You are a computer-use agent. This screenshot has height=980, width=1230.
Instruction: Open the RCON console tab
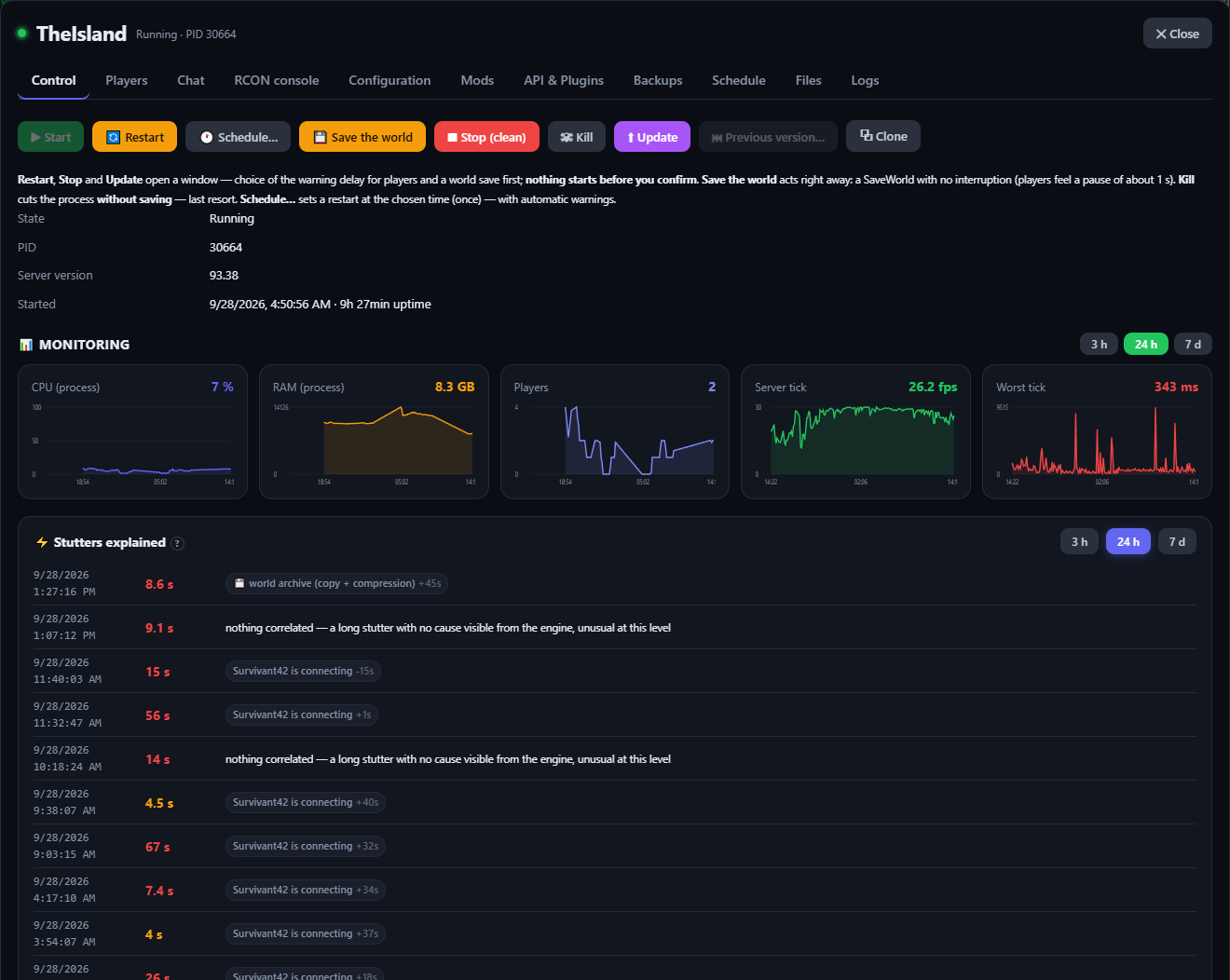tap(277, 80)
